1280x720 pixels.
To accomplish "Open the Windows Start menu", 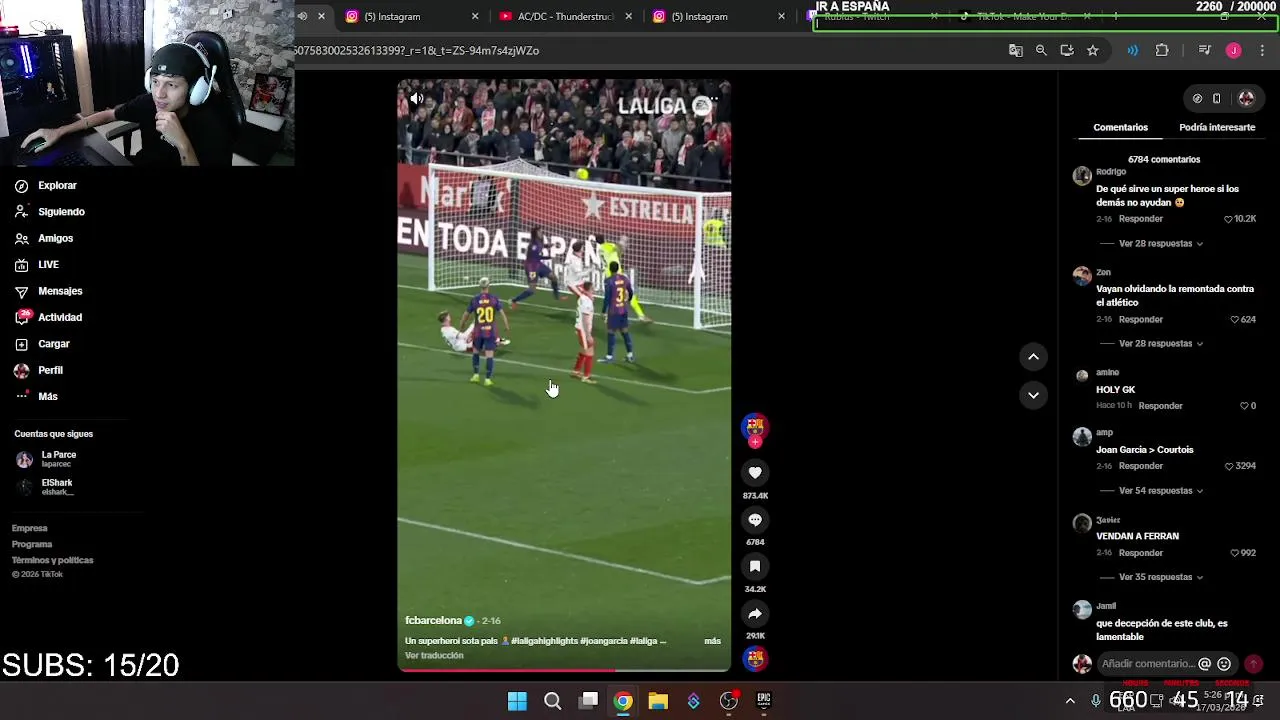I will coord(517,701).
